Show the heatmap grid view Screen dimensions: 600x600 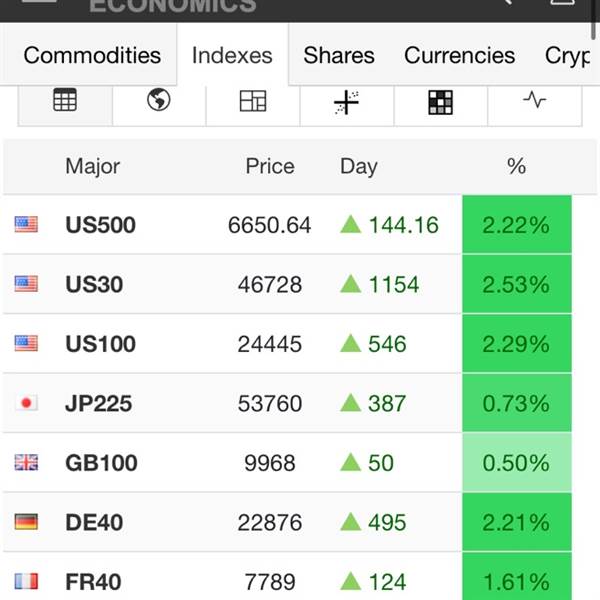pyautogui.click(x=440, y=101)
